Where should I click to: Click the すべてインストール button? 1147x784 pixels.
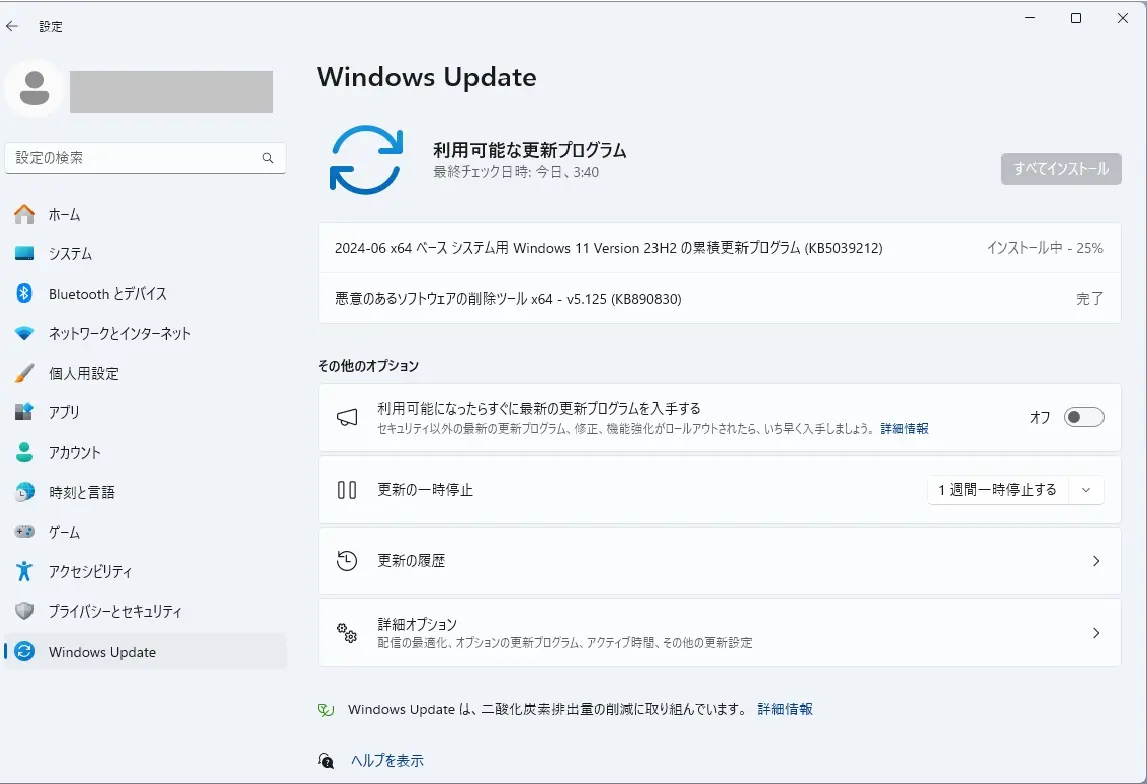coord(1060,168)
